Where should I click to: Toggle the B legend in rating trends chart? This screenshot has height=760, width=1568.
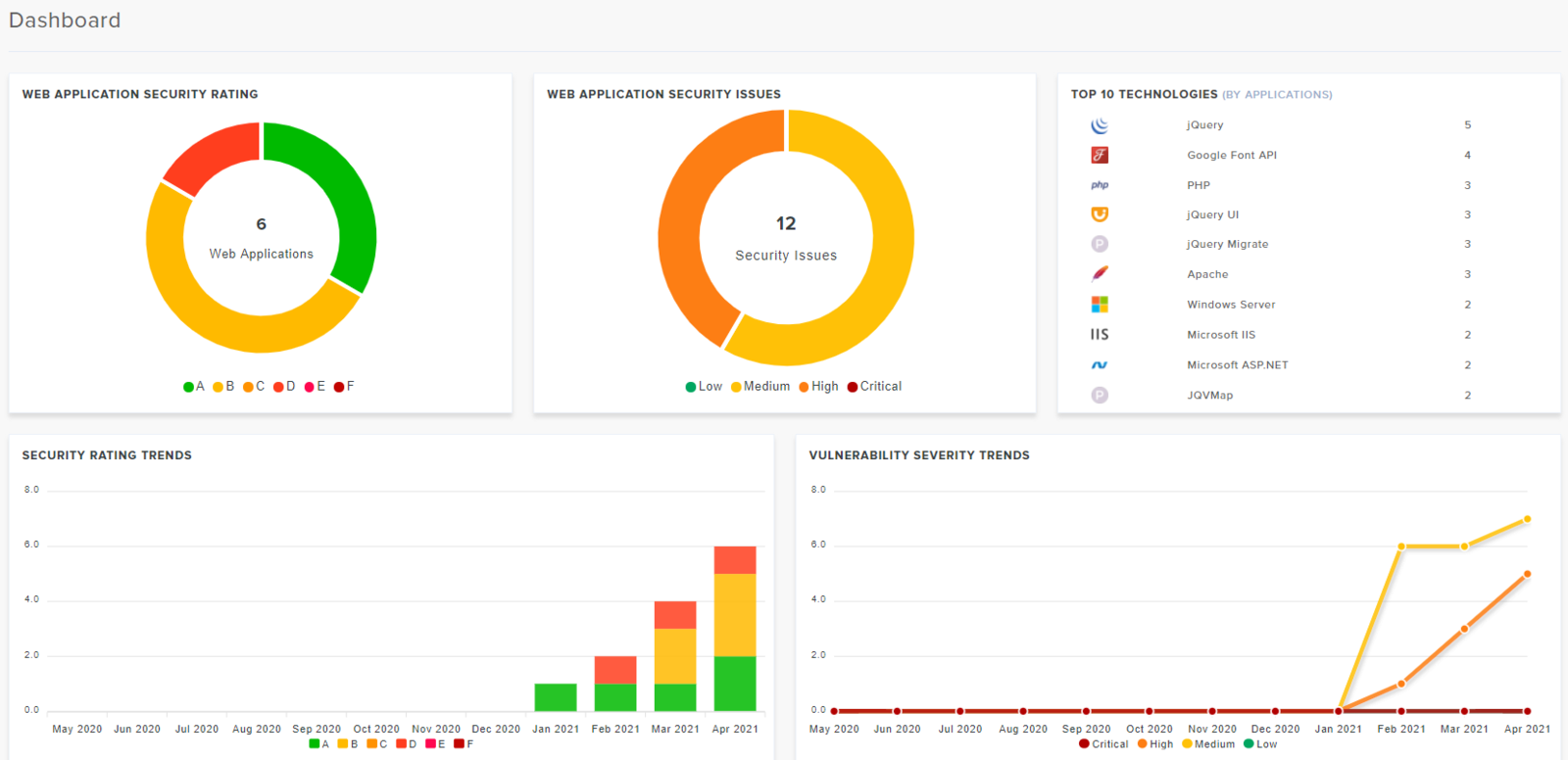click(x=348, y=744)
